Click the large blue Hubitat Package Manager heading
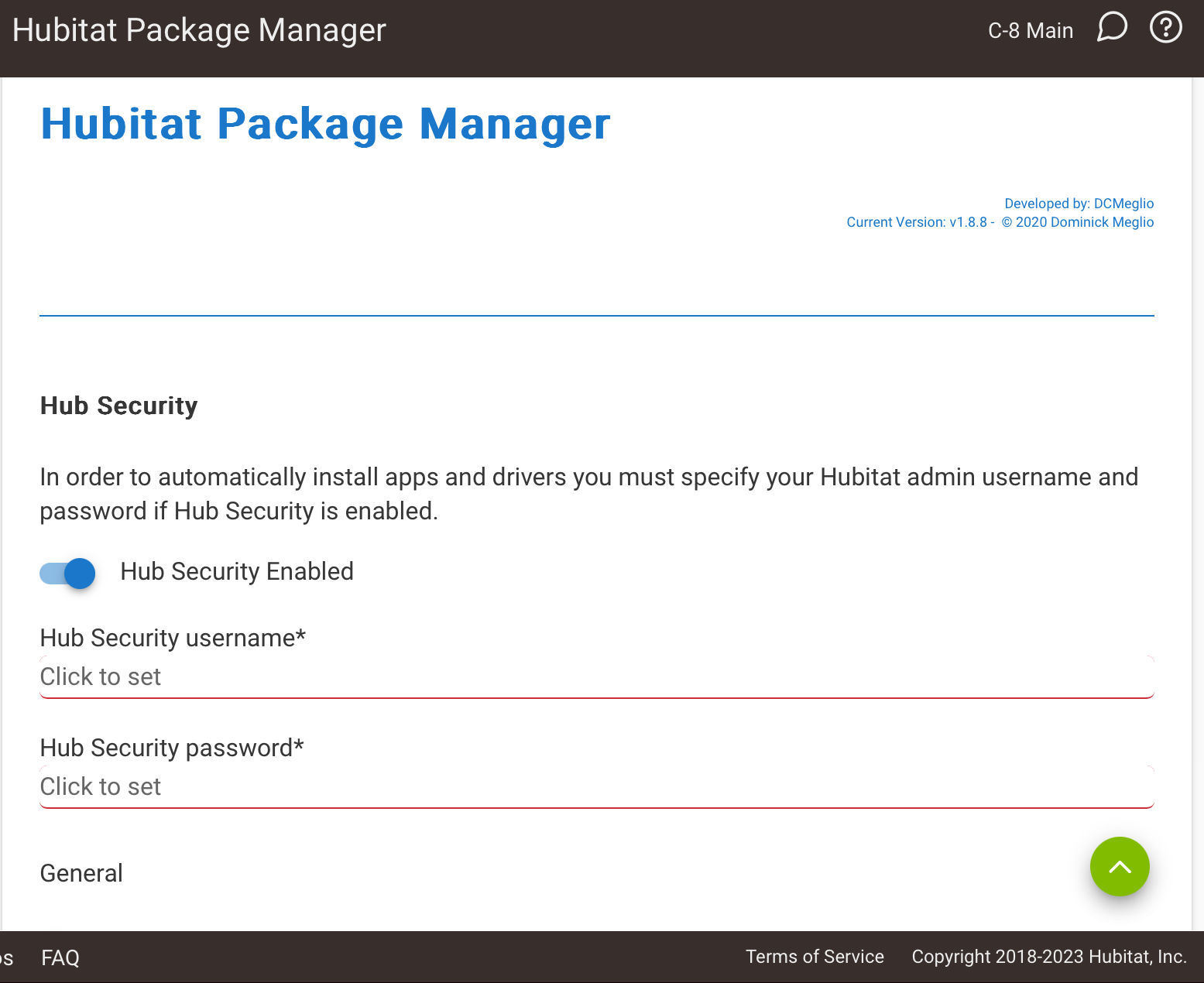 coord(325,124)
